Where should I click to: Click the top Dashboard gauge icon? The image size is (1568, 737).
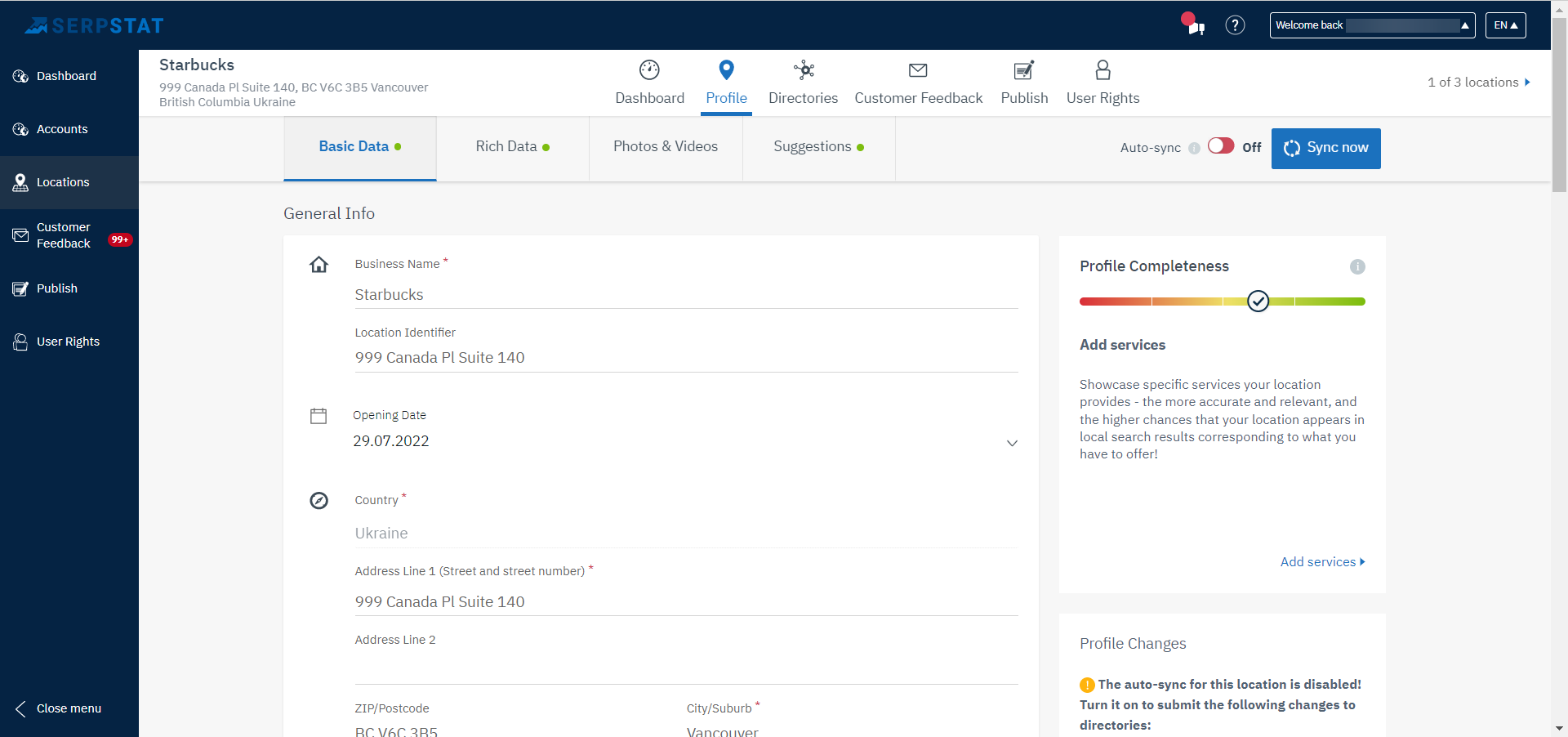point(649,70)
